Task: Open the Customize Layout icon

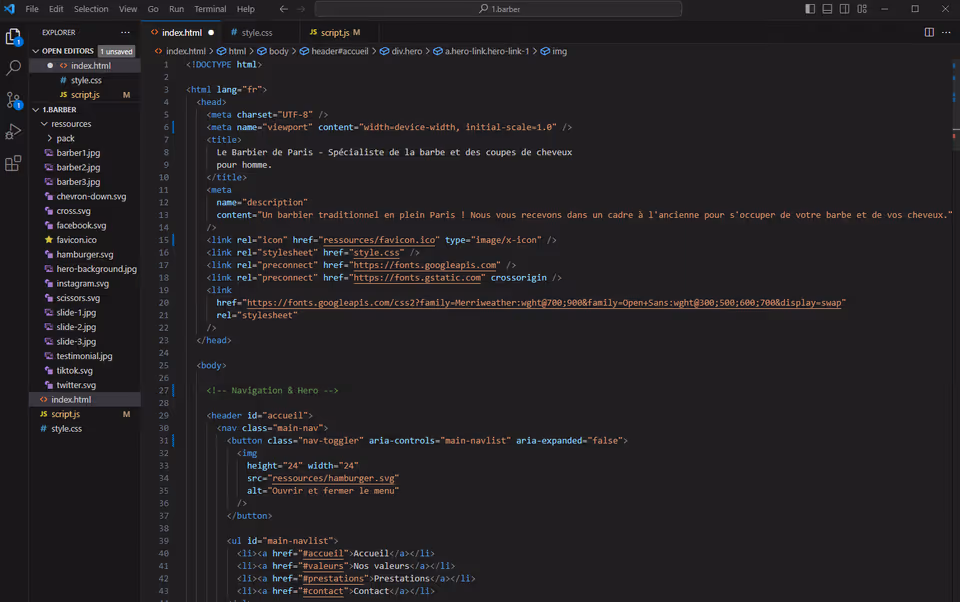Action: point(862,8)
